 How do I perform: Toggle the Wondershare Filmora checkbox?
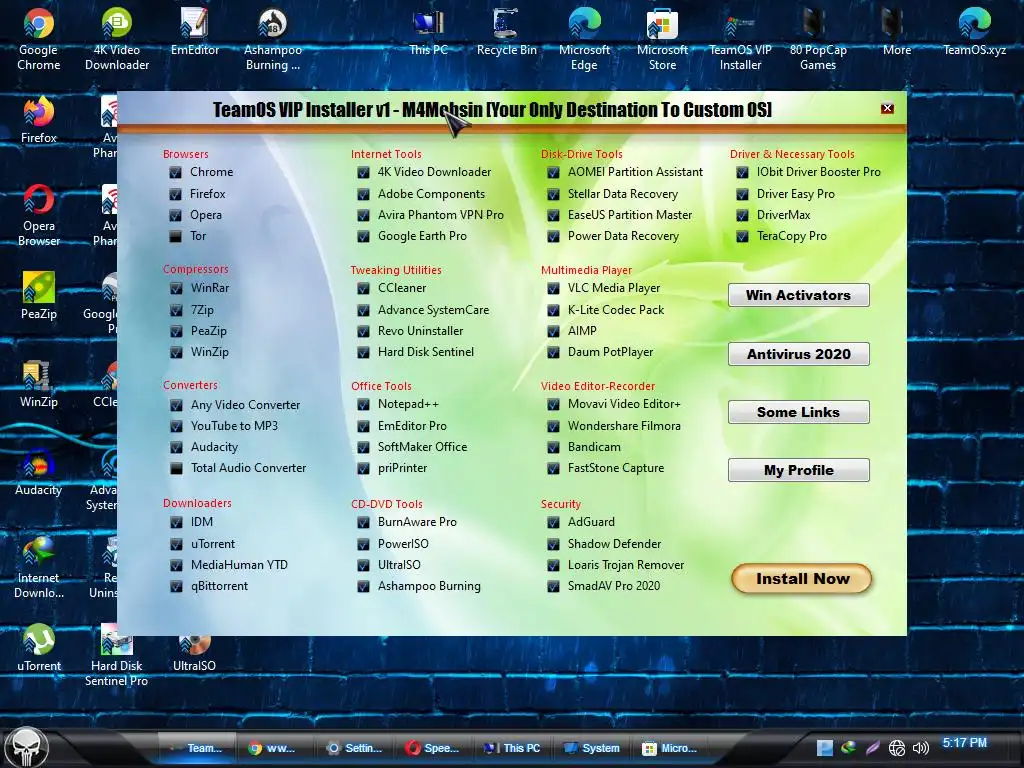(x=553, y=426)
